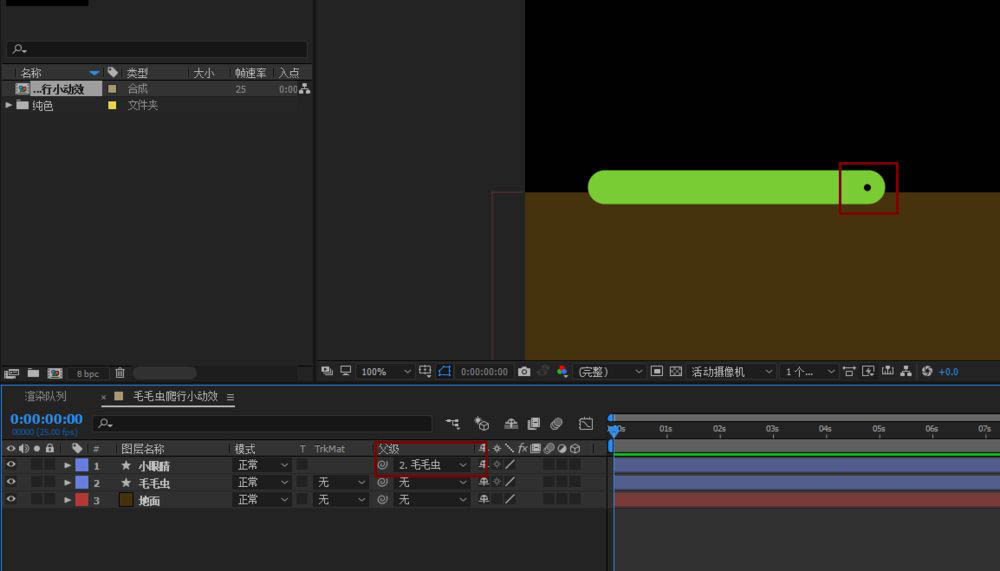
Task: Click the 地面 layer brown color swatch
Action: tap(126, 499)
